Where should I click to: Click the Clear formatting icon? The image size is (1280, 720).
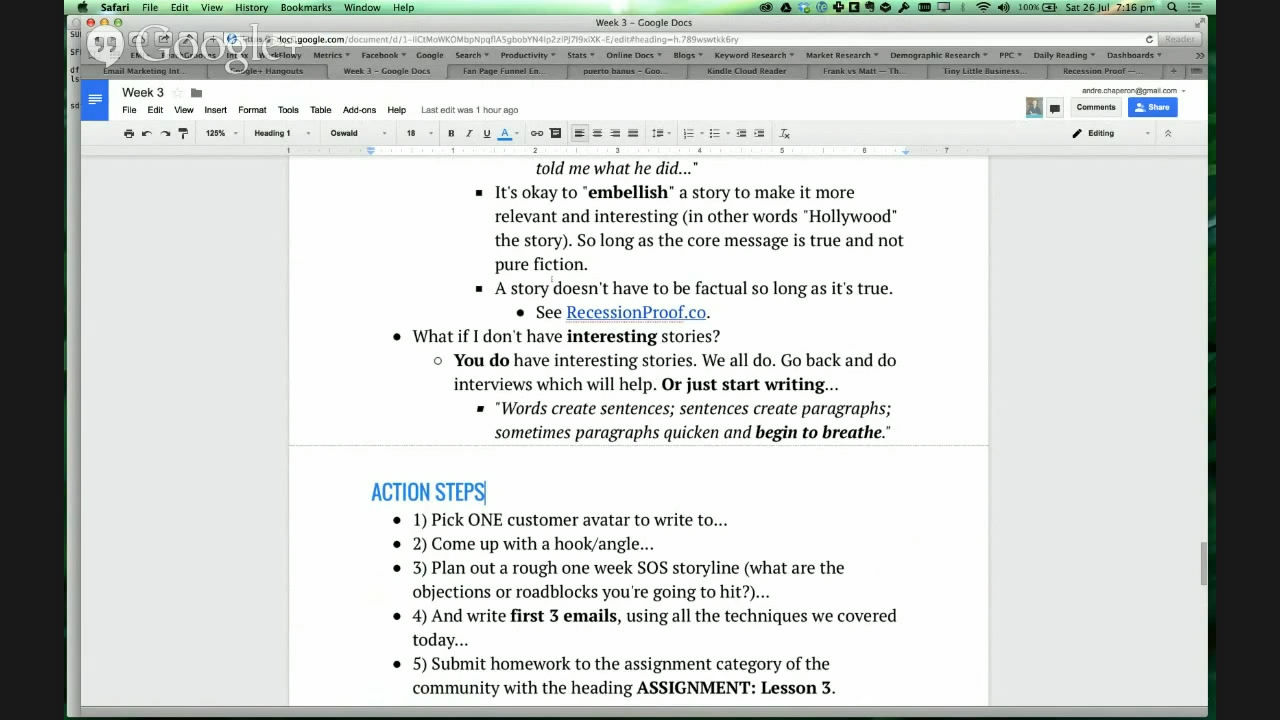[x=784, y=133]
